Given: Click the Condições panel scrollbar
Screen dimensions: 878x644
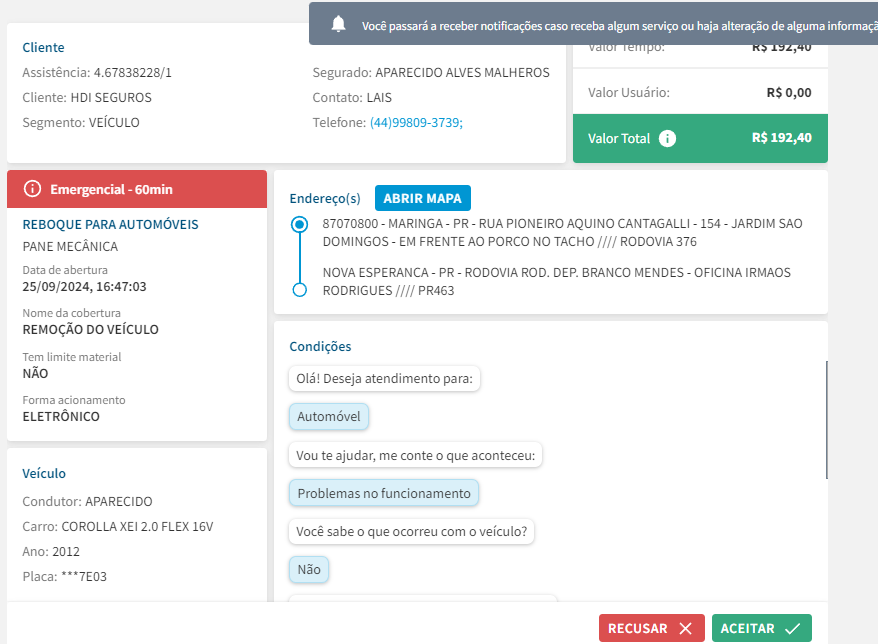Looking at the screenshot, I should [x=826, y=420].
